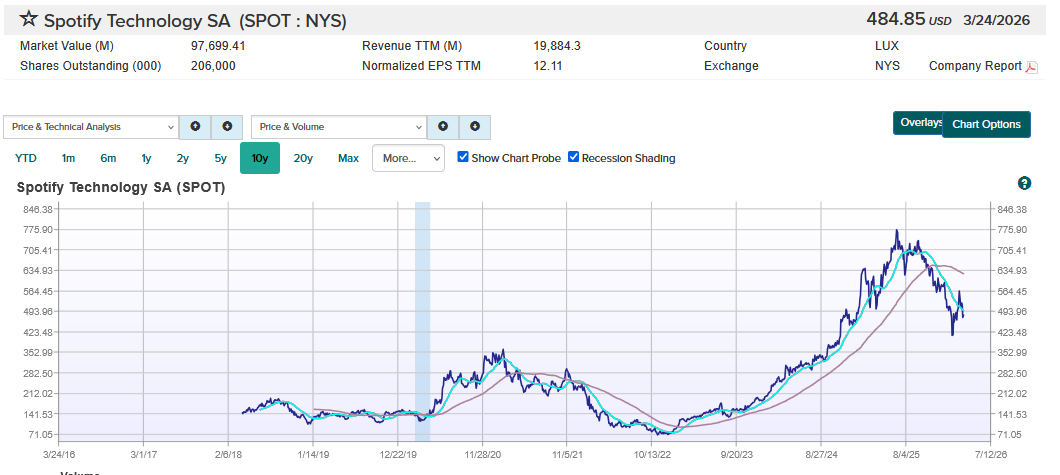This screenshot has width=1060, height=475.
Task: Click the Market Value 97,699.41 figure
Action: coord(218,46)
